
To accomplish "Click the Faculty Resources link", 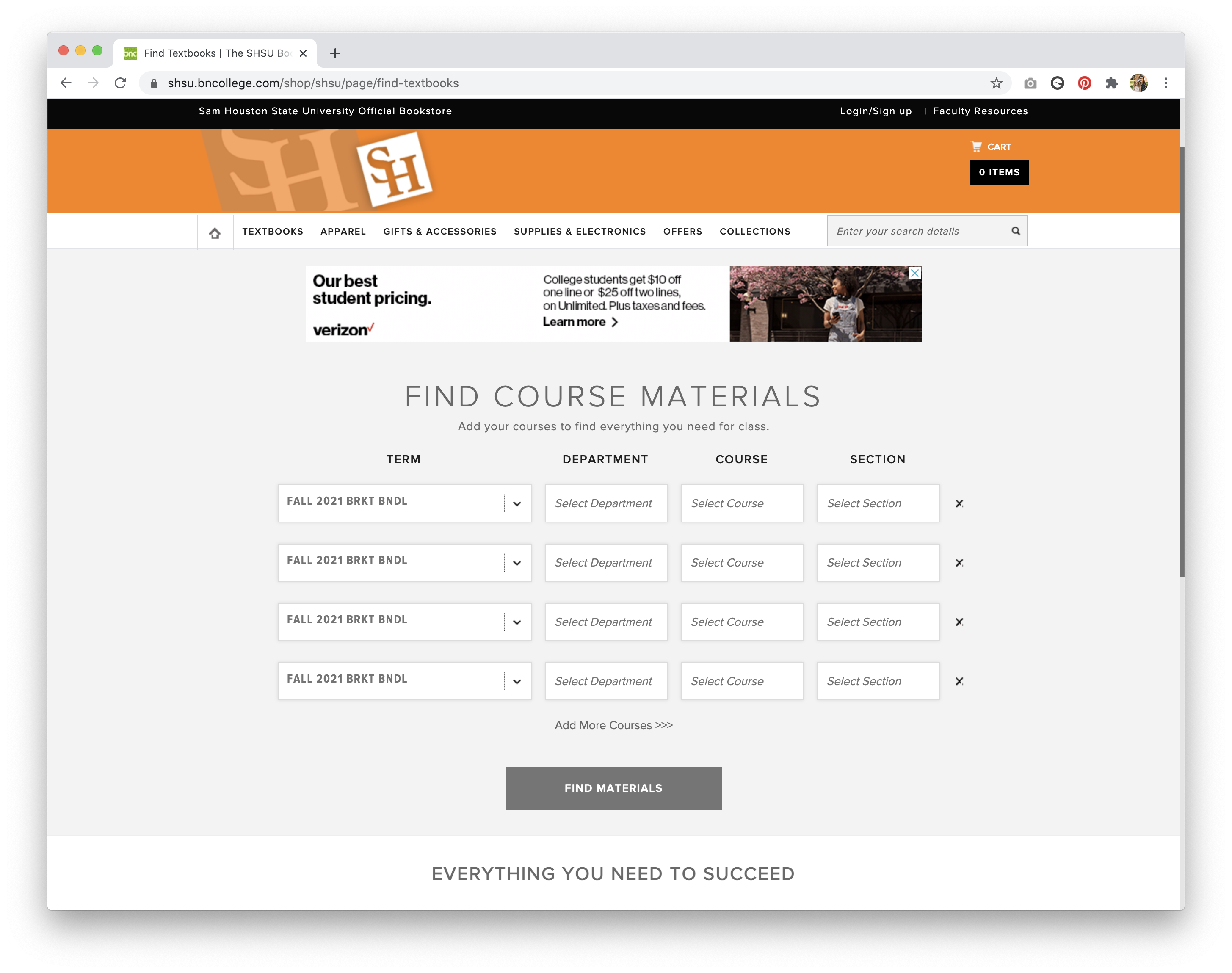I will 980,111.
